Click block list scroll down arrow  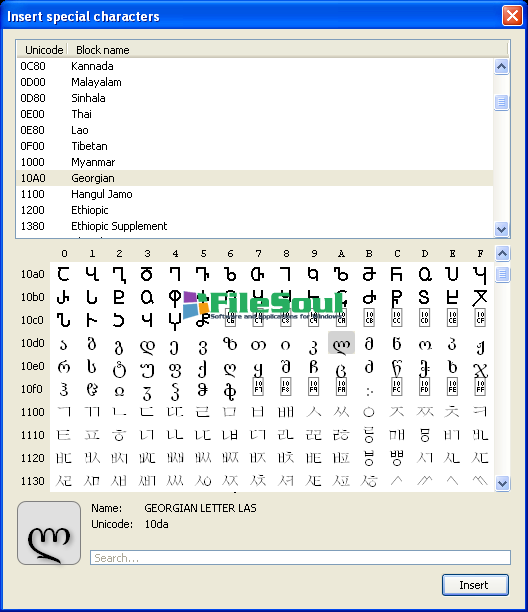501,229
